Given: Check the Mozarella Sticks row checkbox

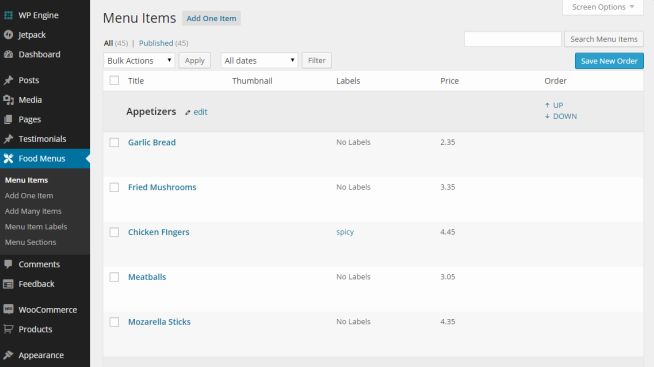Looking at the screenshot, I should [114, 322].
